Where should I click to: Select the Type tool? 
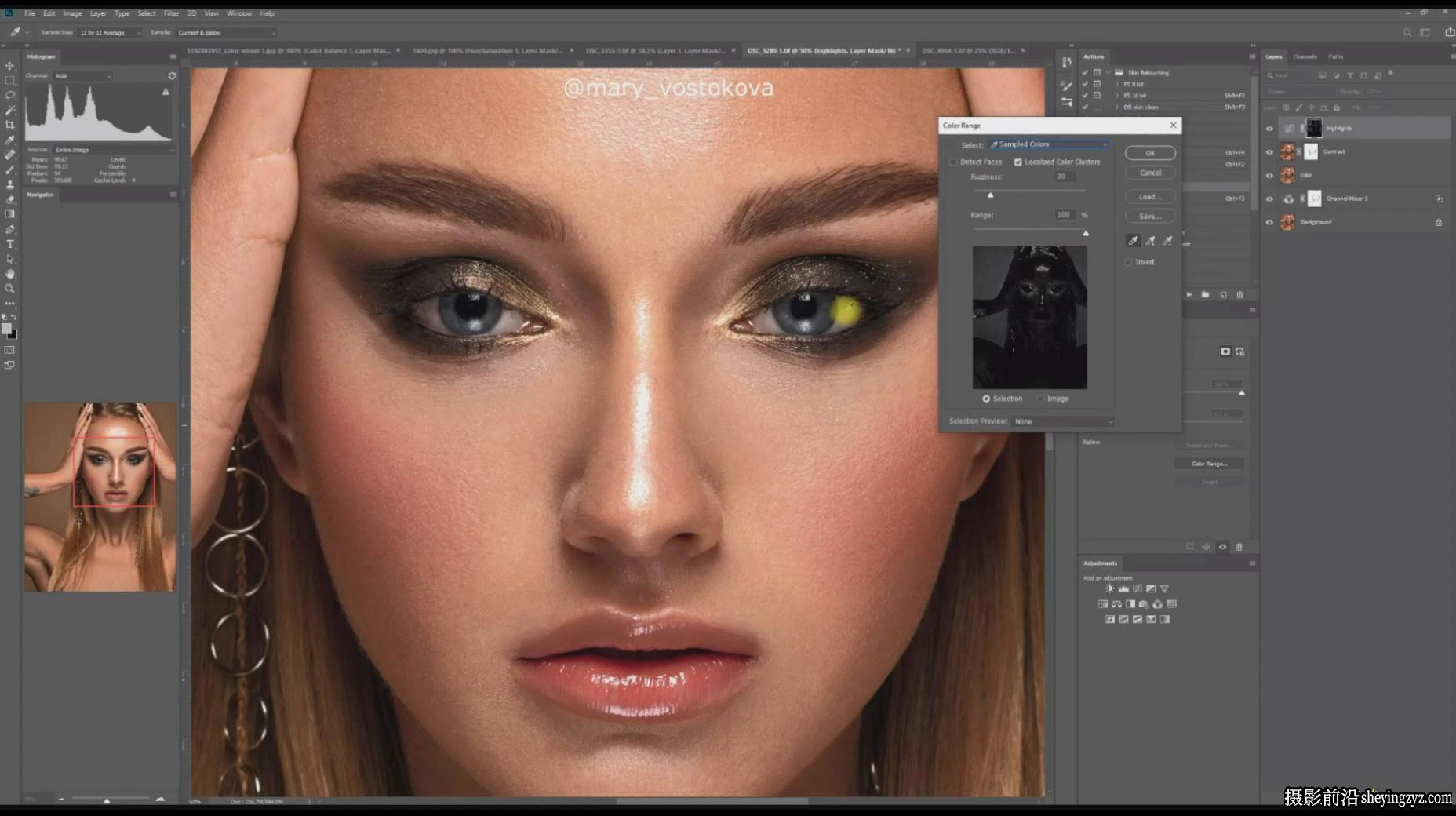(10, 244)
